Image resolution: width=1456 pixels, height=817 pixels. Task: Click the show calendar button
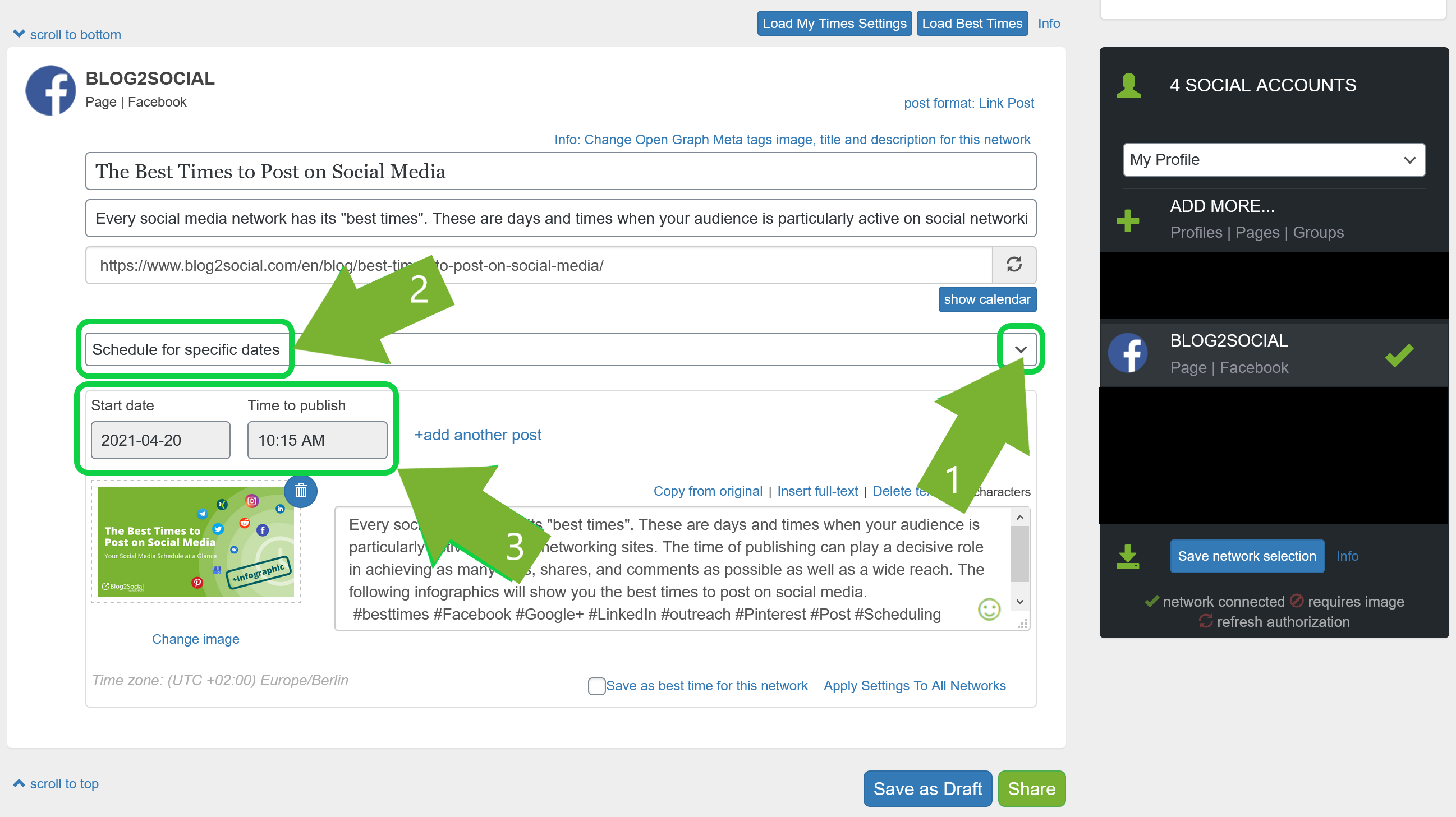pos(987,299)
